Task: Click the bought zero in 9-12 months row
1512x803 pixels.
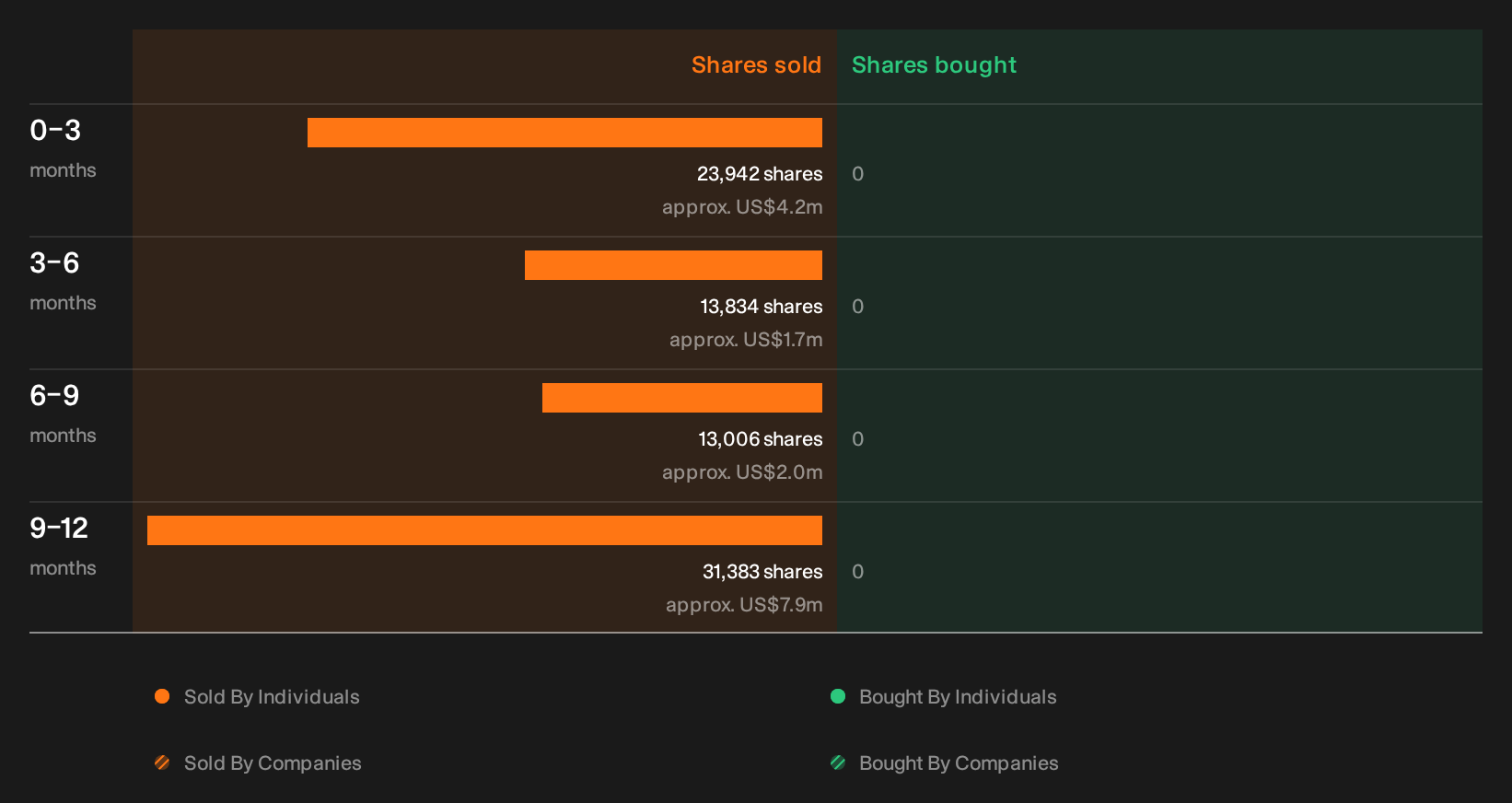Action: point(858,572)
